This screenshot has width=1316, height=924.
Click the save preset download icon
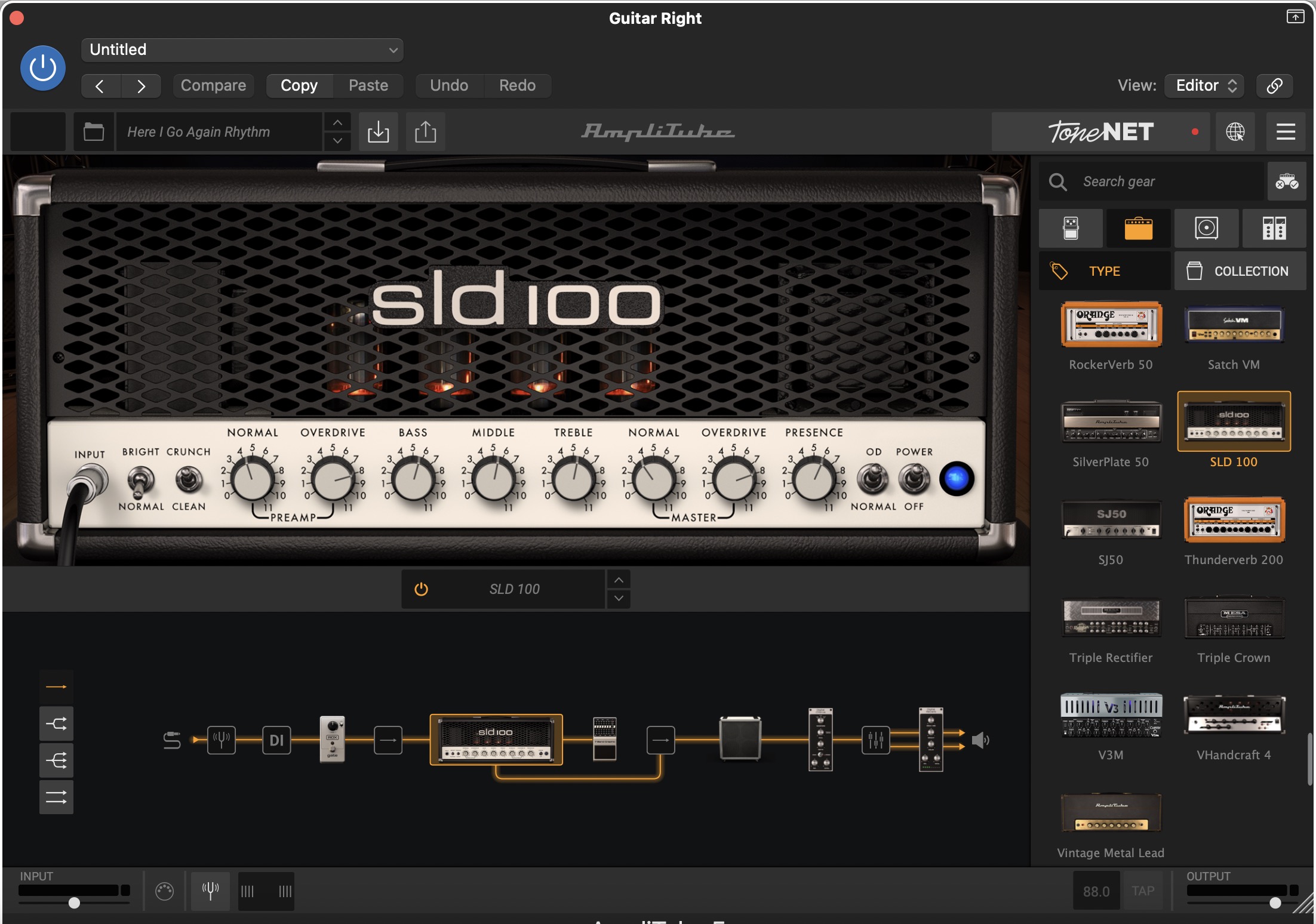coord(378,131)
